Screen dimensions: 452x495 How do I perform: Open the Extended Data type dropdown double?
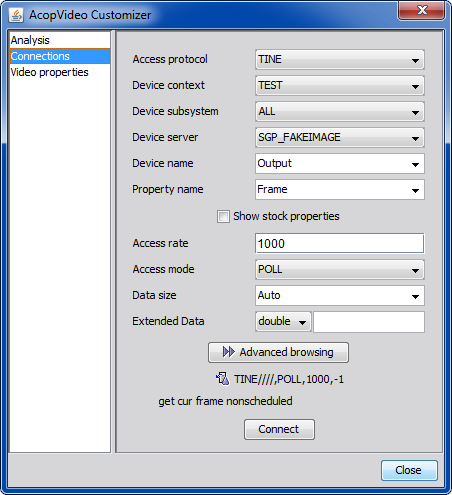coord(283,322)
